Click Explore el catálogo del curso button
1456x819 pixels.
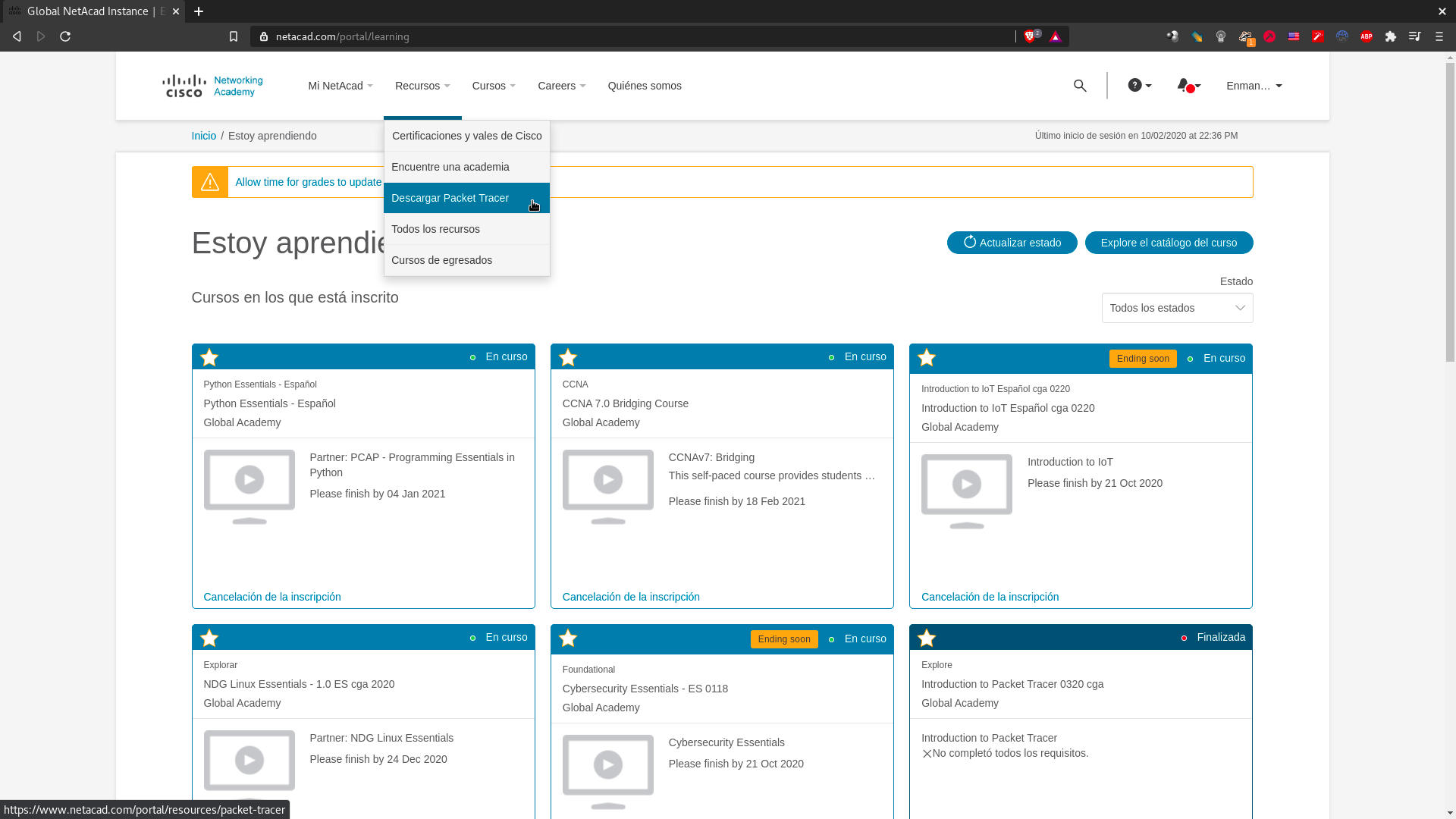tap(1169, 243)
